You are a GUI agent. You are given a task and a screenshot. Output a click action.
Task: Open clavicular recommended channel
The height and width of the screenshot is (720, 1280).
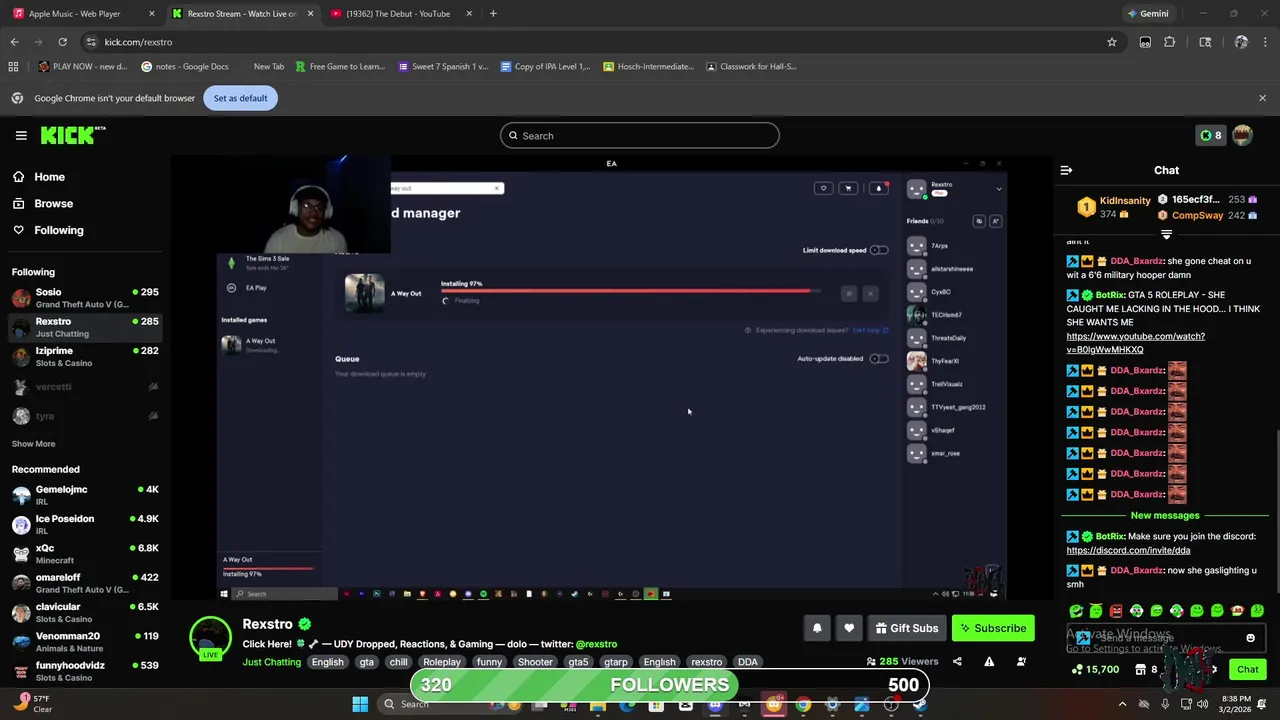click(x=85, y=612)
